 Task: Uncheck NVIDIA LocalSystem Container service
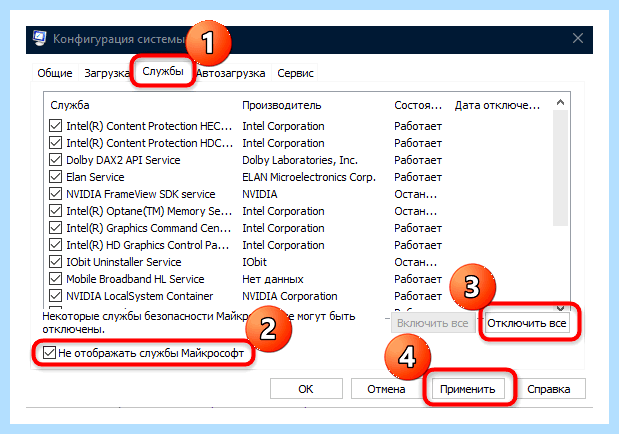click(55, 296)
